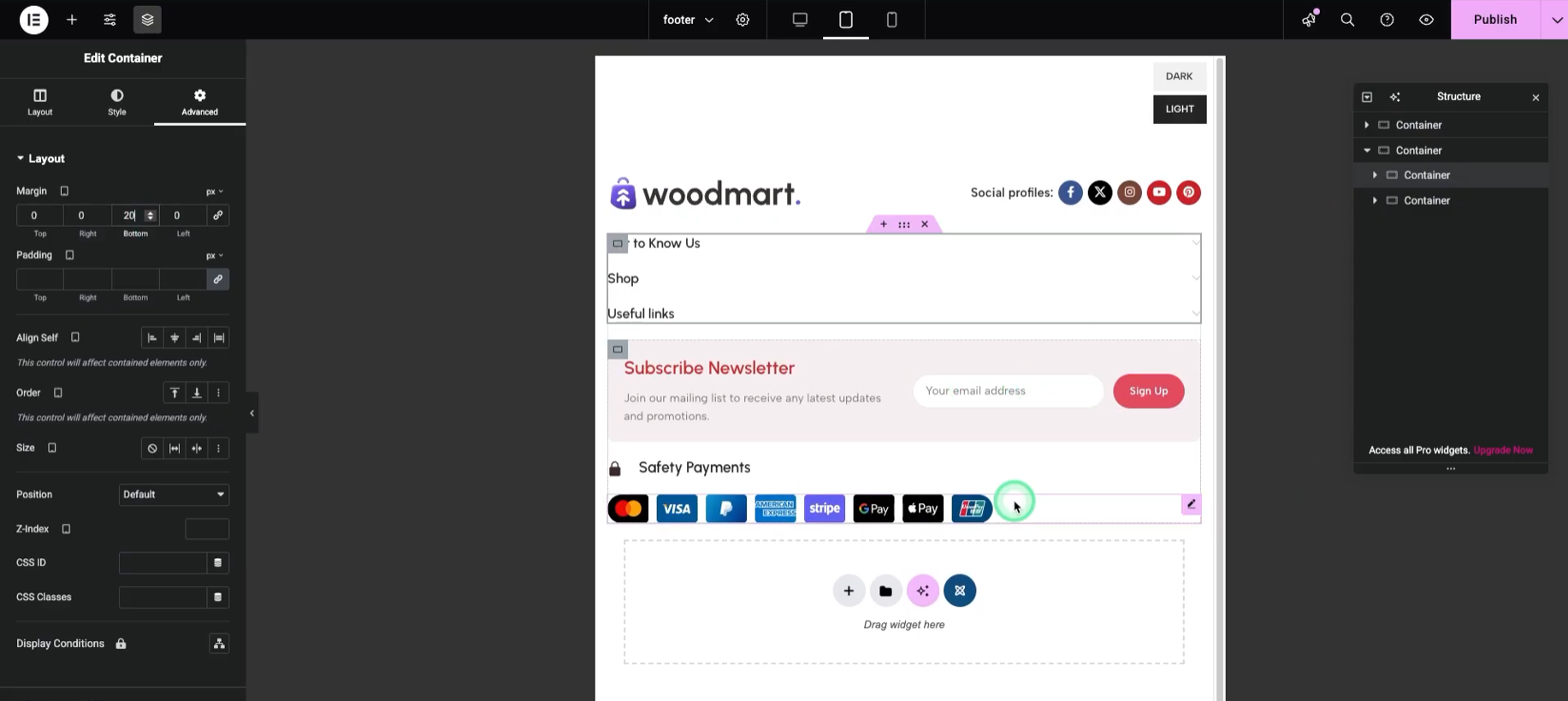Set Align Self to start
The width and height of the screenshot is (1568, 701).
[x=151, y=338]
